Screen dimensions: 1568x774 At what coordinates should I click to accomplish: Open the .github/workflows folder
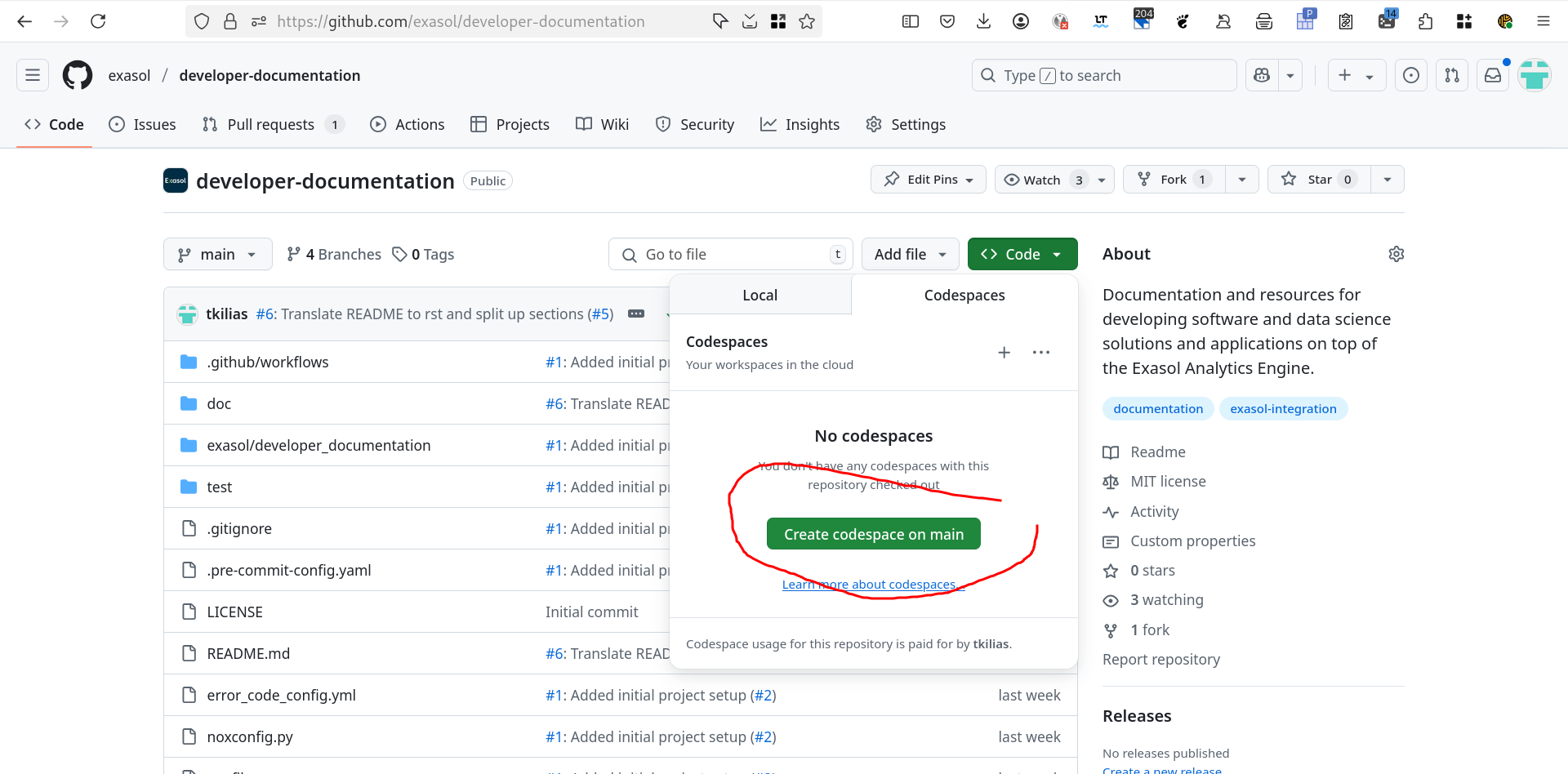point(268,362)
